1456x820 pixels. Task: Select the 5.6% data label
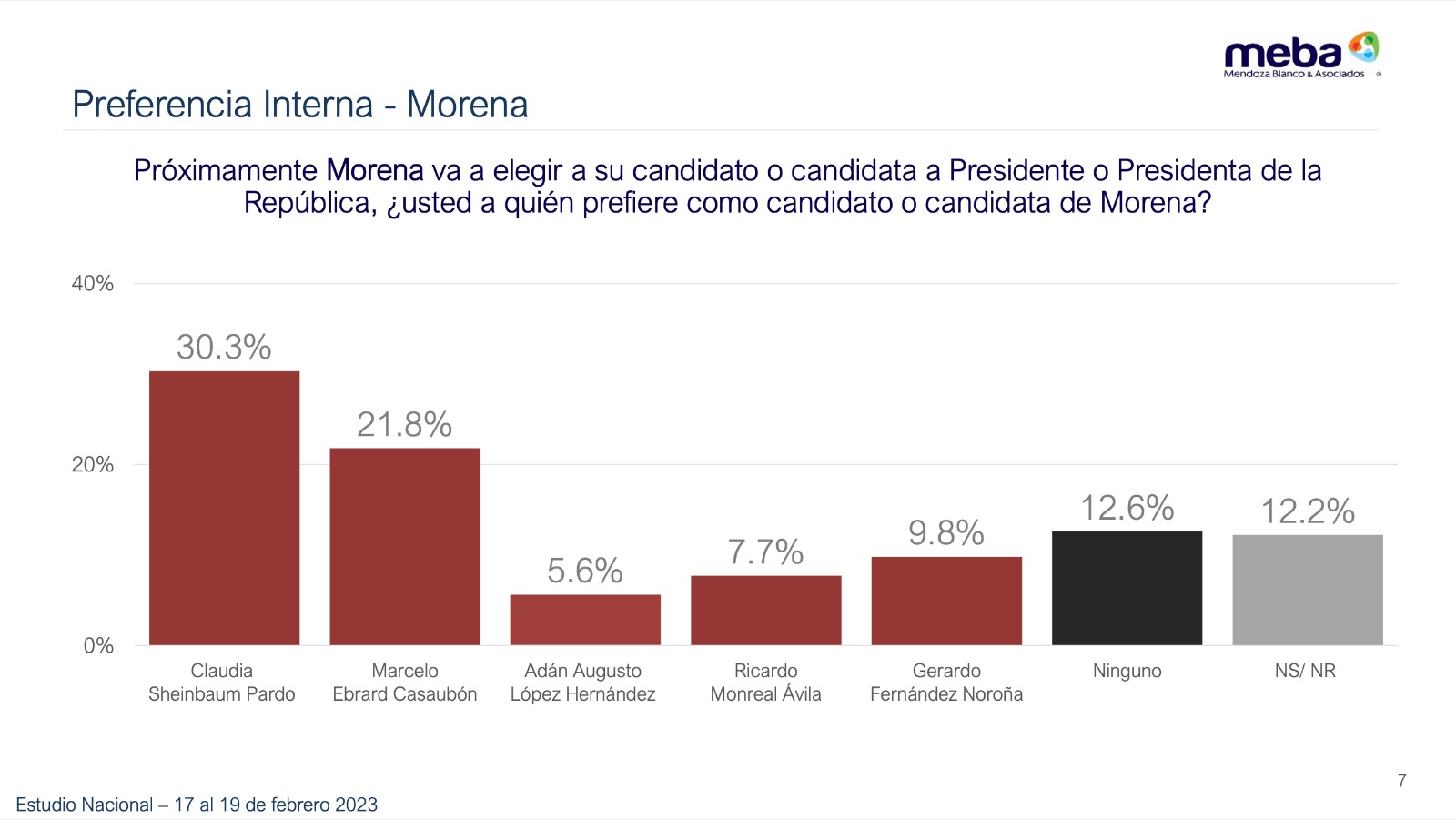pyautogui.click(x=585, y=571)
